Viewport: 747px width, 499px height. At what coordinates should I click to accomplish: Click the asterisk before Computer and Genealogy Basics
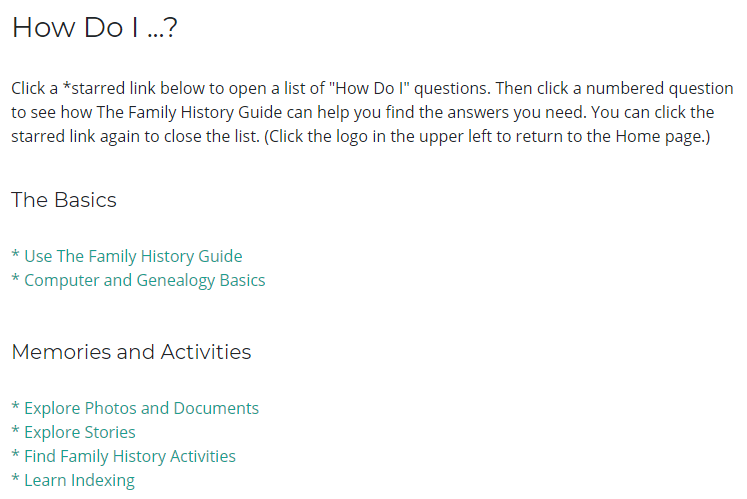[16, 280]
